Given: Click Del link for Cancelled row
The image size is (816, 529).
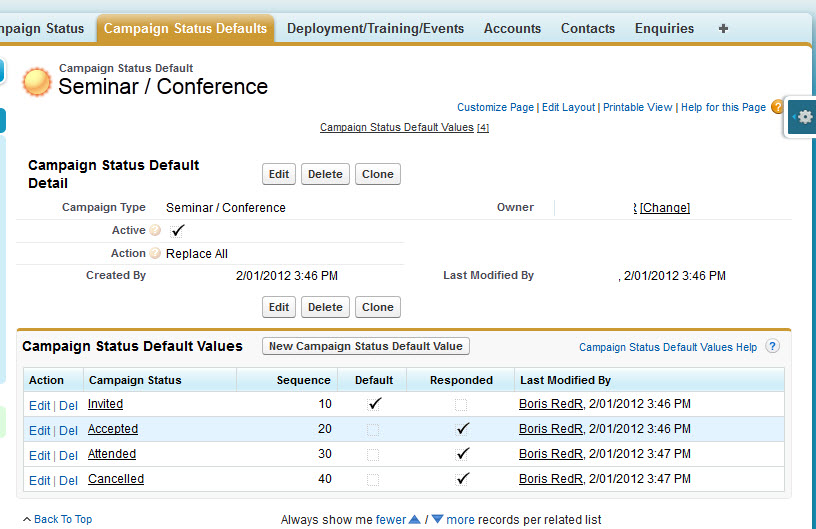Looking at the screenshot, I should coord(68,481).
